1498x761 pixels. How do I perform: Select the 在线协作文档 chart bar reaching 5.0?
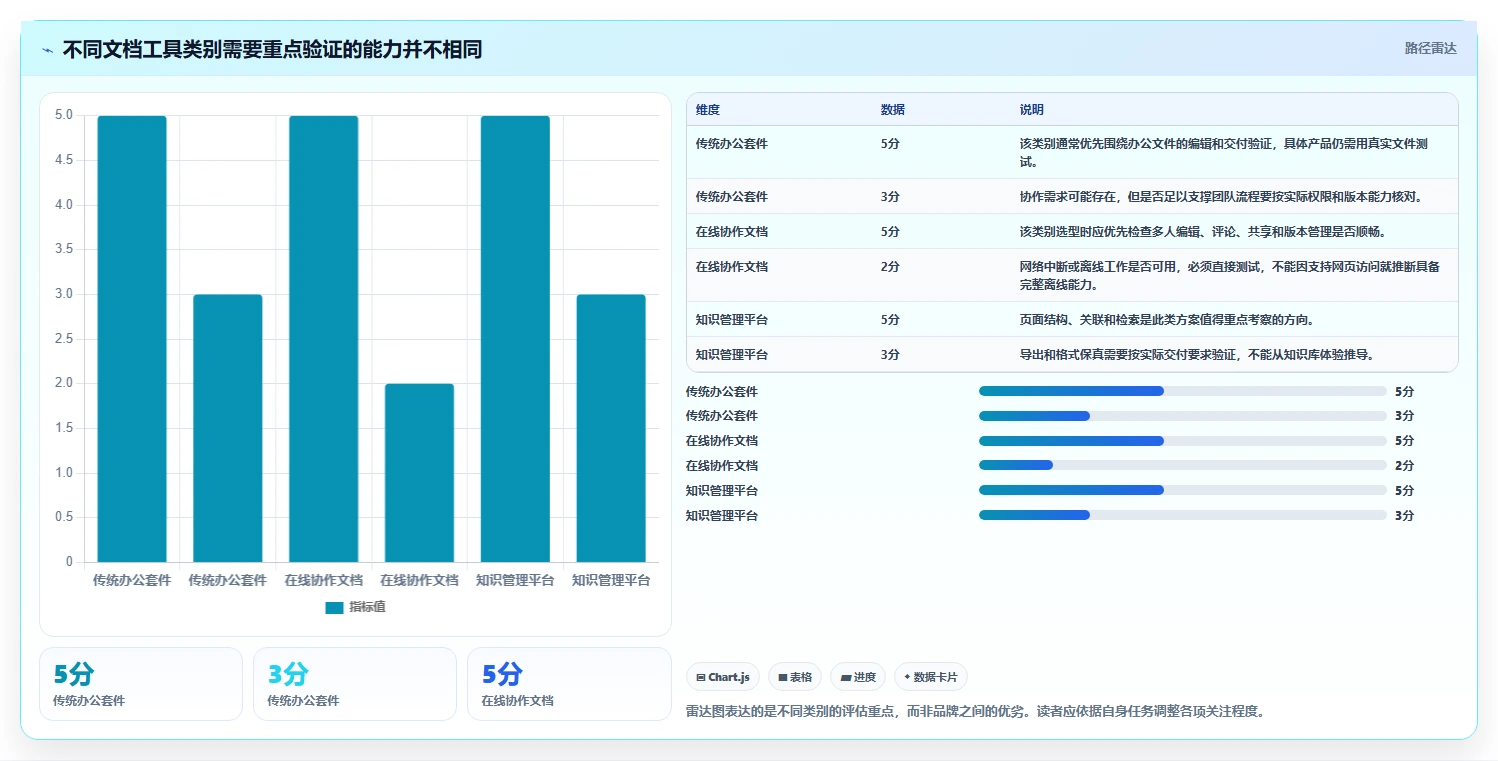pyautogui.click(x=324, y=339)
